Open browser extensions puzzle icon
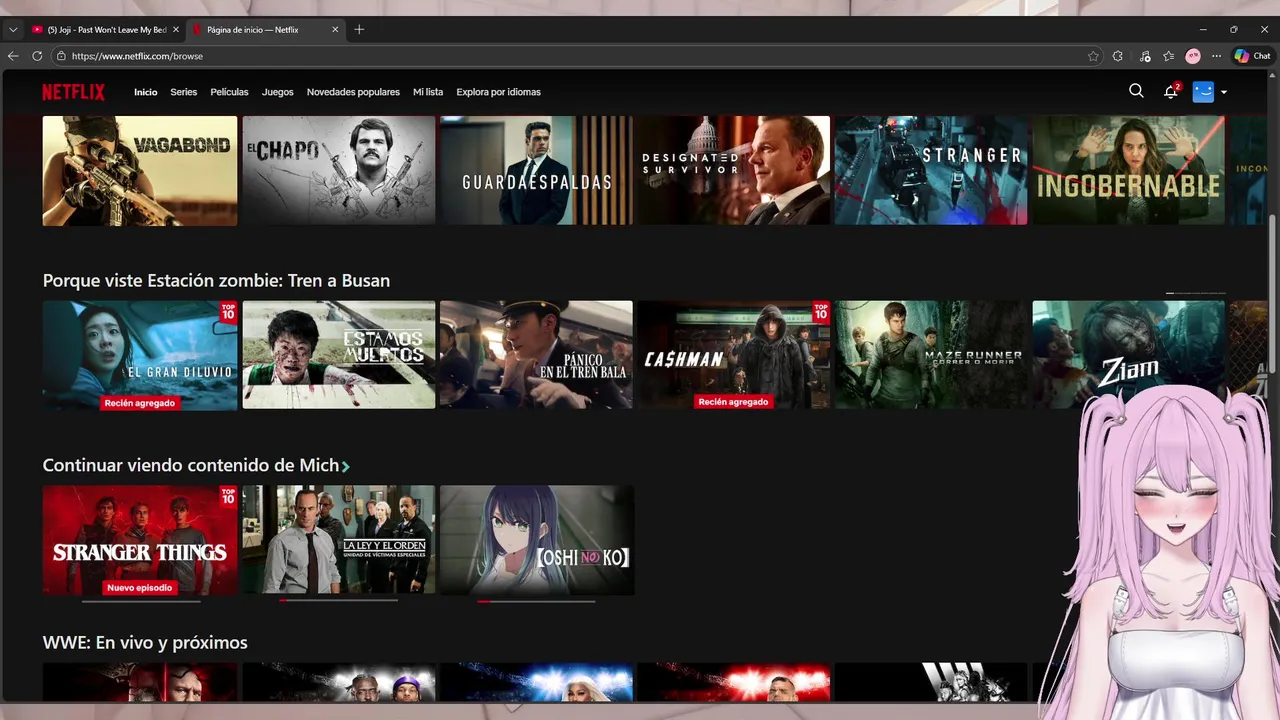This screenshot has width=1280, height=720. tap(1118, 56)
